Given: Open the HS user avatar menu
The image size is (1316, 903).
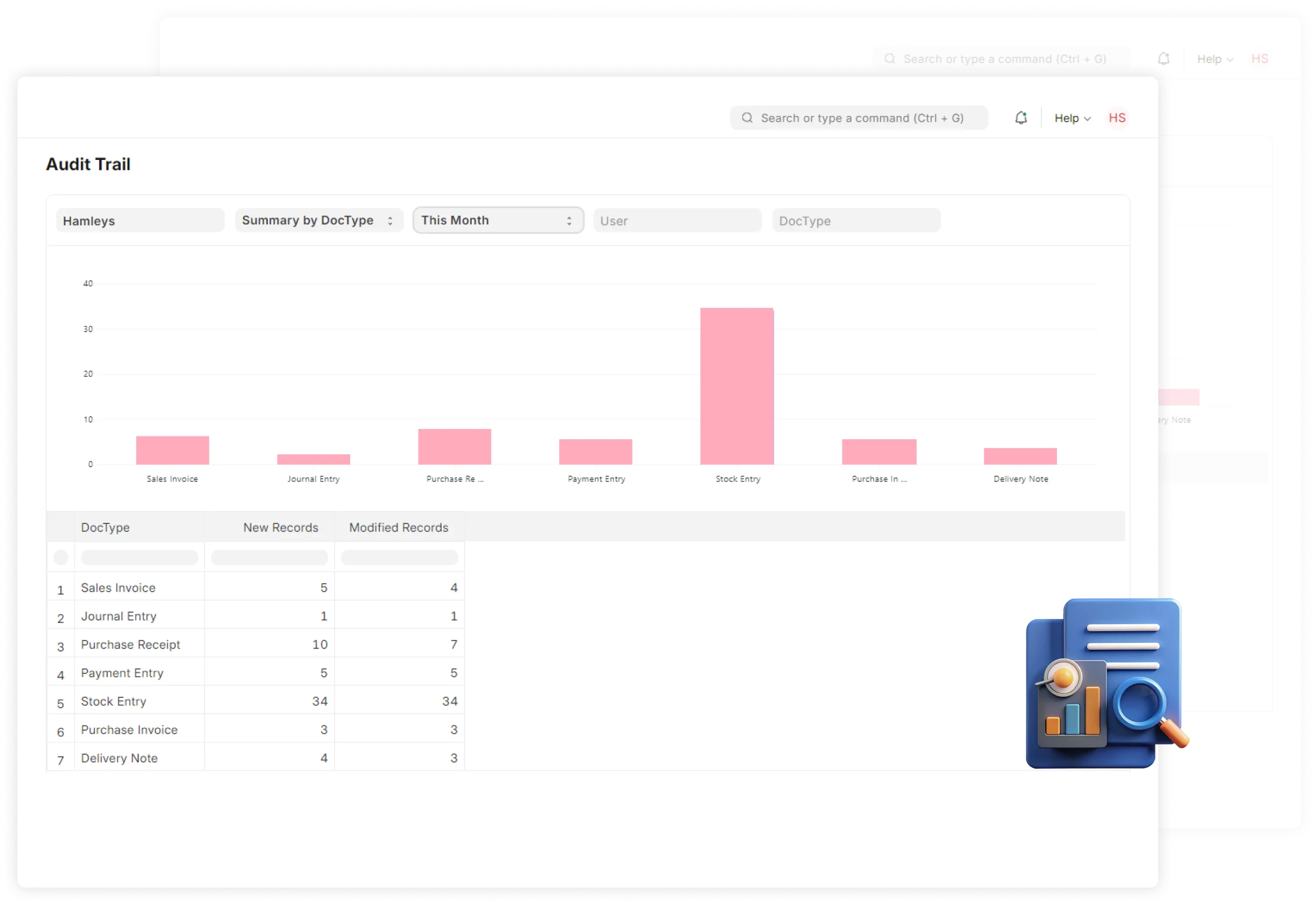Looking at the screenshot, I should pyautogui.click(x=1117, y=118).
